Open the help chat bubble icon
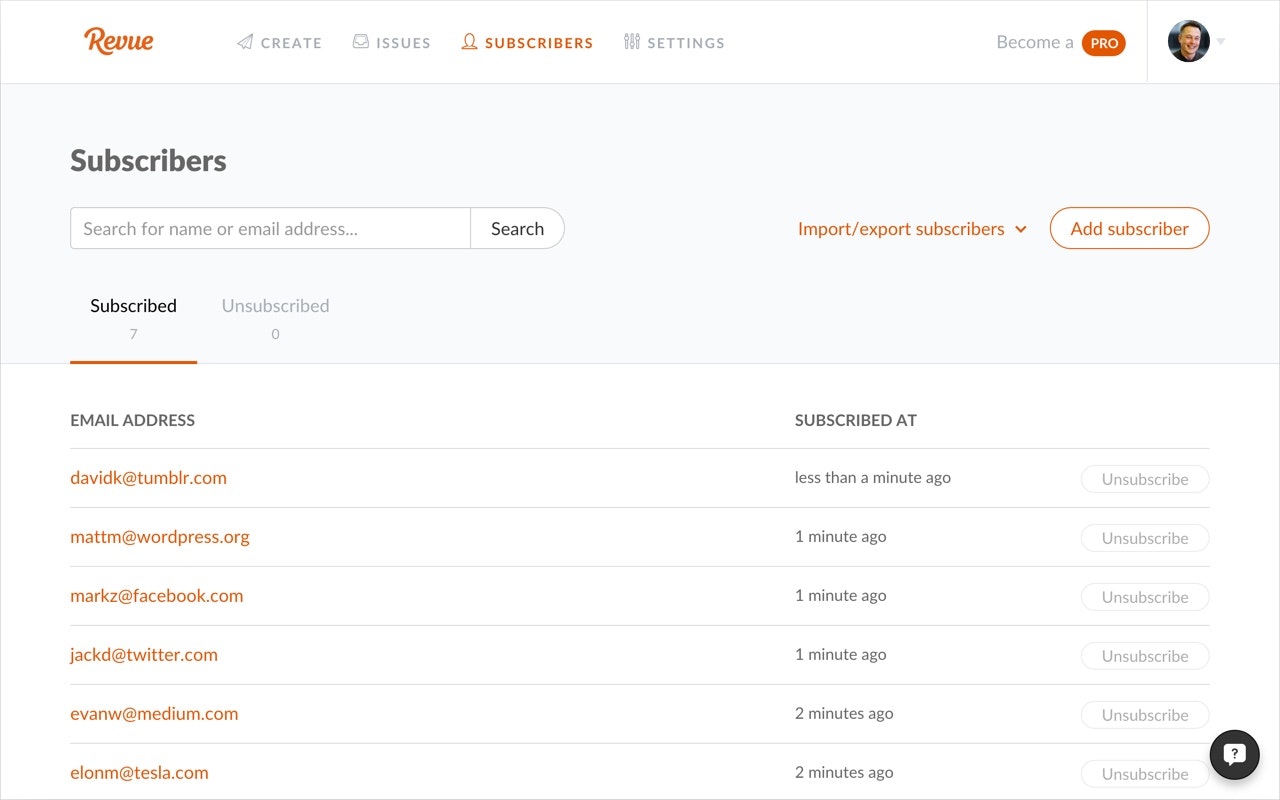This screenshot has width=1280, height=800. tap(1235, 754)
